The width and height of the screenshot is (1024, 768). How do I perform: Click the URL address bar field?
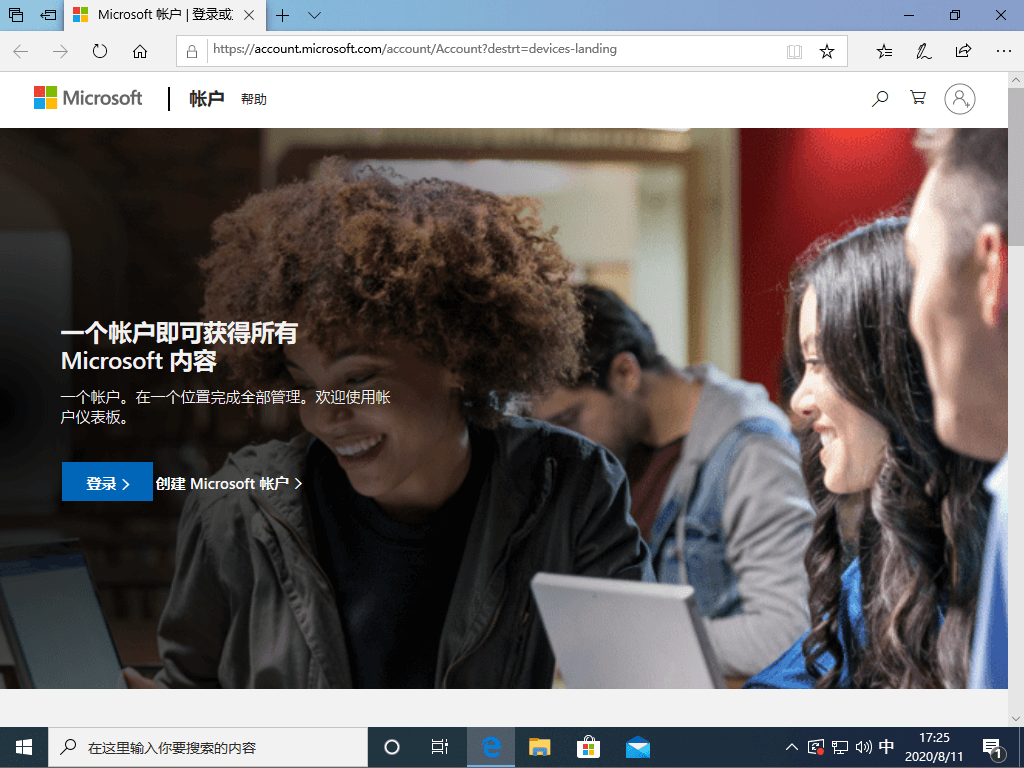[x=490, y=50]
